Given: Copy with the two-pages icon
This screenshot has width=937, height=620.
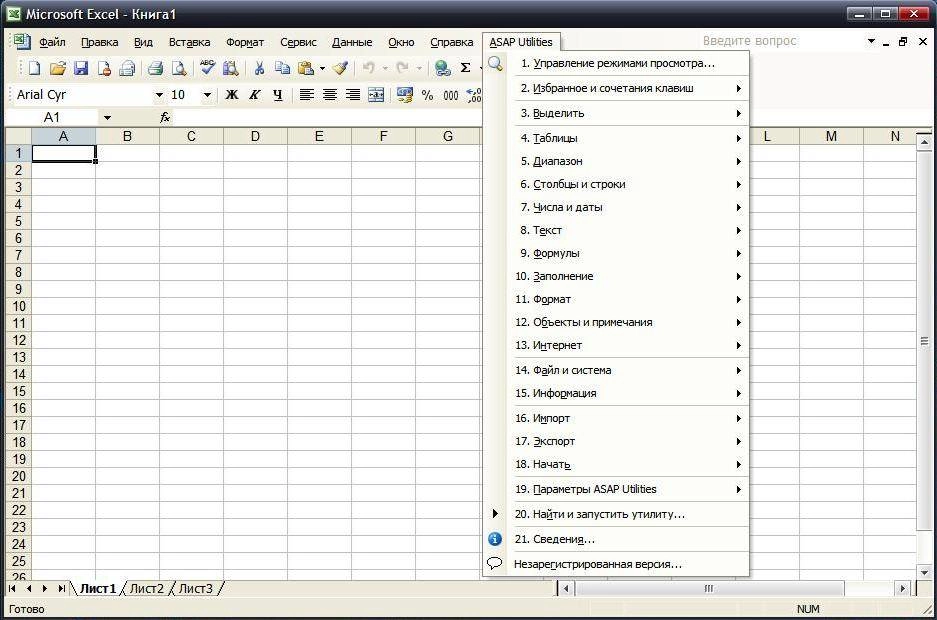Looking at the screenshot, I should (282, 68).
